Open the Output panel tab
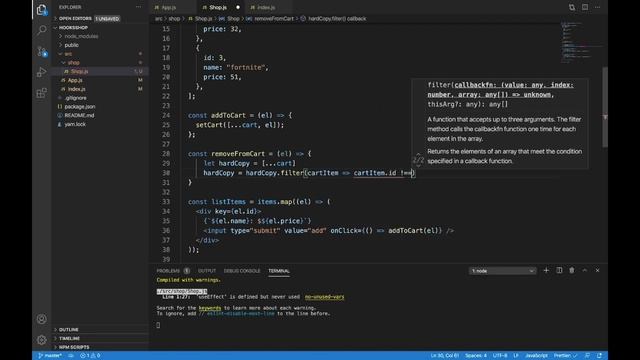This screenshot has height=360, width=640. click(207, 271)
